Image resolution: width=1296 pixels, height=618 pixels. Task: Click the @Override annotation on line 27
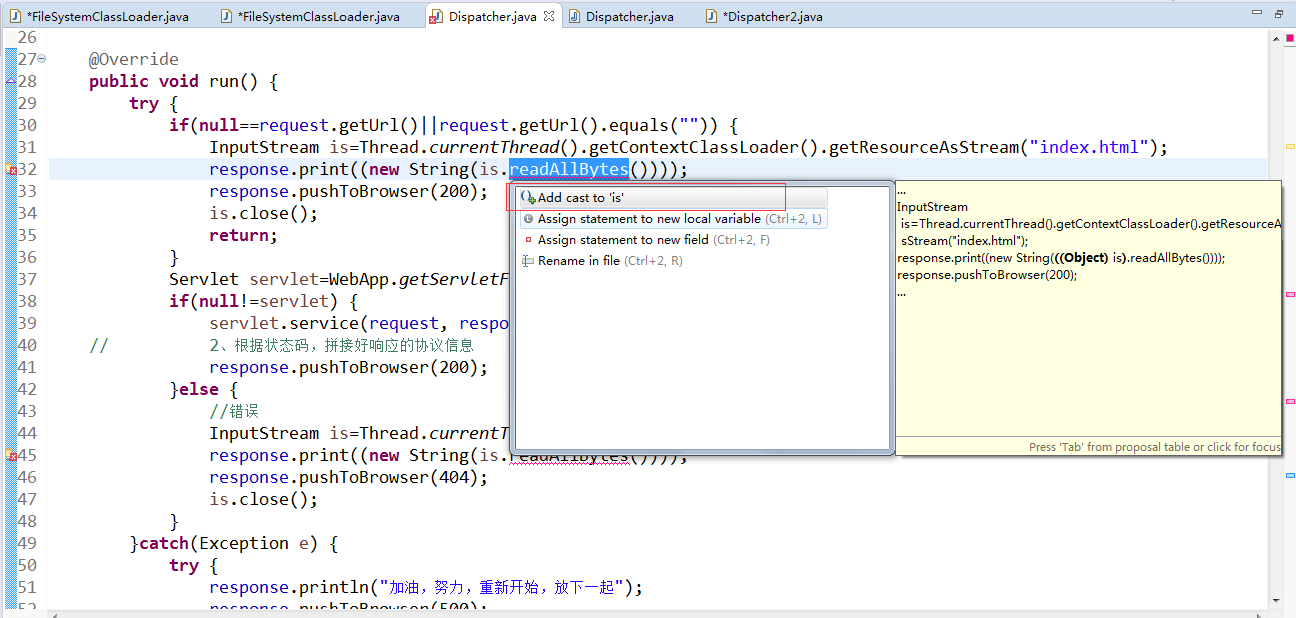pyautogui.click(x=134, y=60)
